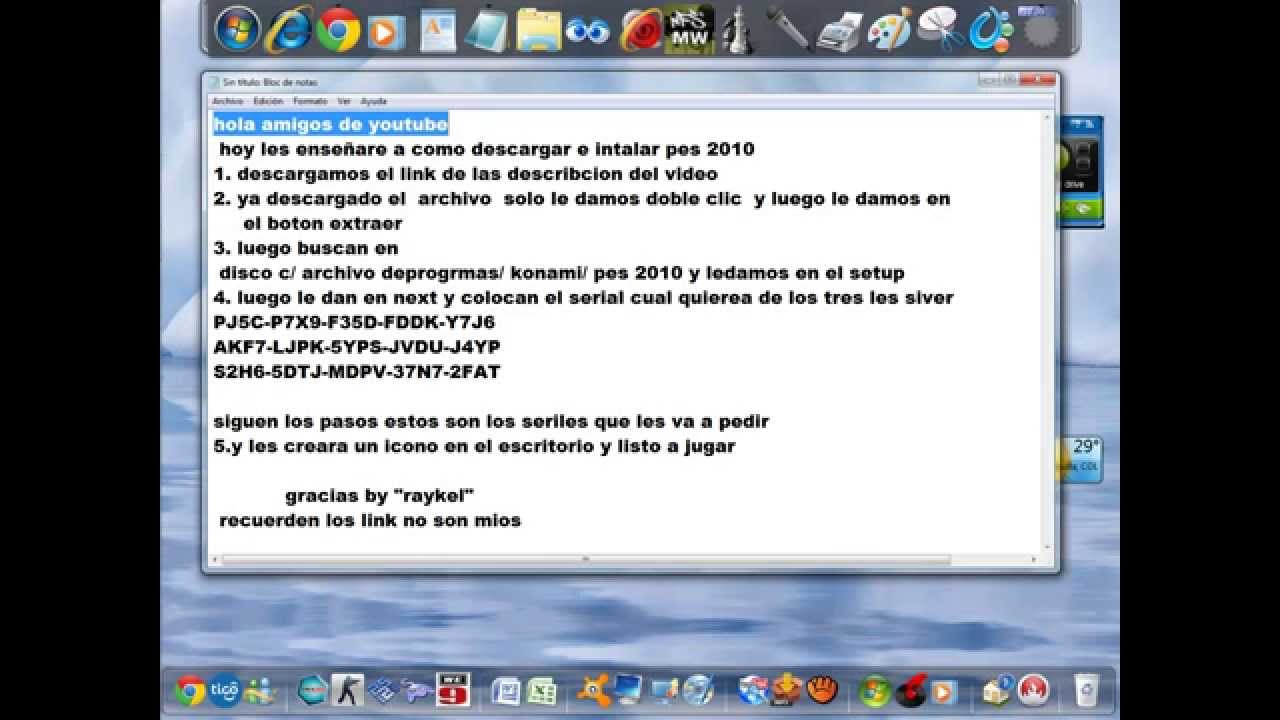
Task: Click the serial "PJ5C-P7X9-F35D-FDDK-Y7J6"
Action: tap(354, 322)
